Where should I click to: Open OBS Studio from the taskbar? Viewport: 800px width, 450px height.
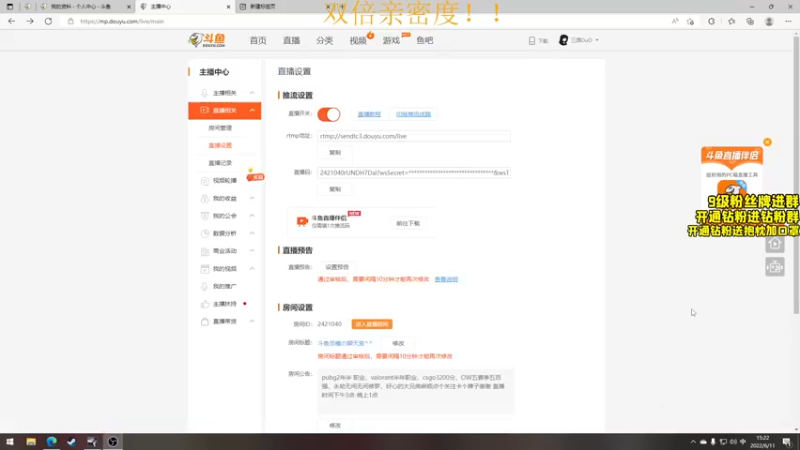point(113,442)
